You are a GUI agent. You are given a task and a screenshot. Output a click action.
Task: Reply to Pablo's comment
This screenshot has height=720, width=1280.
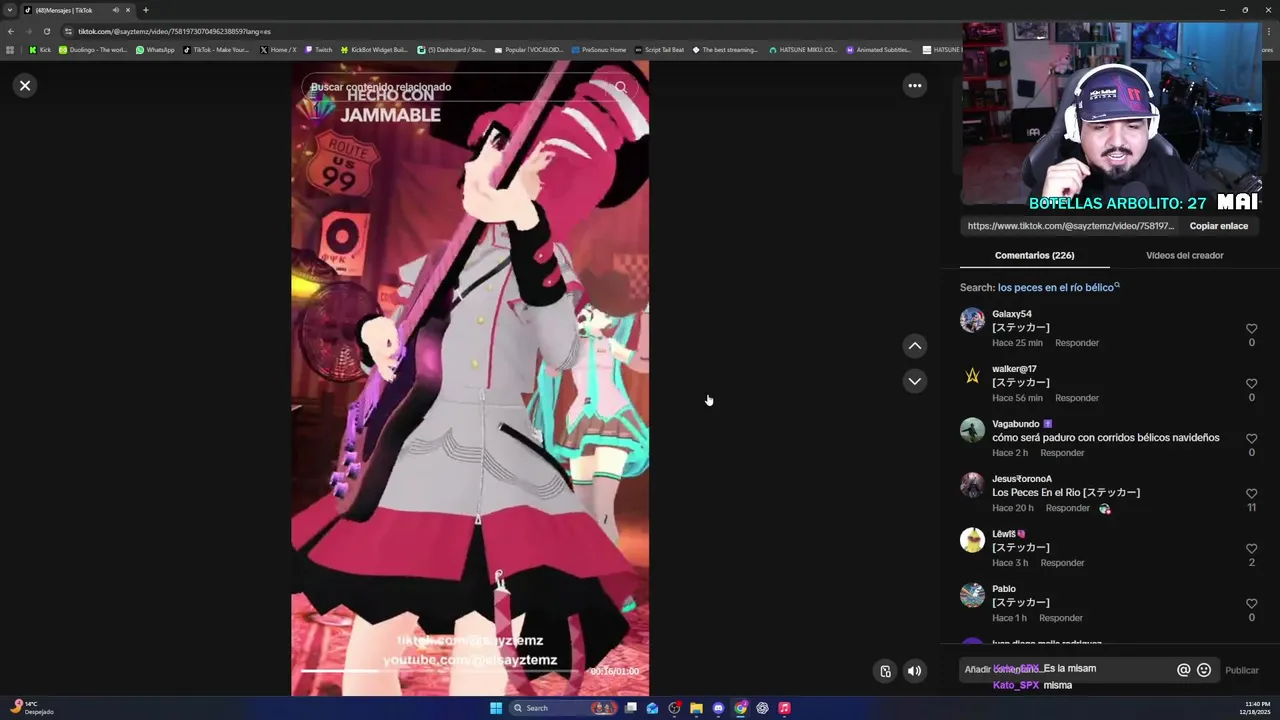click(x=1061, y=618)
